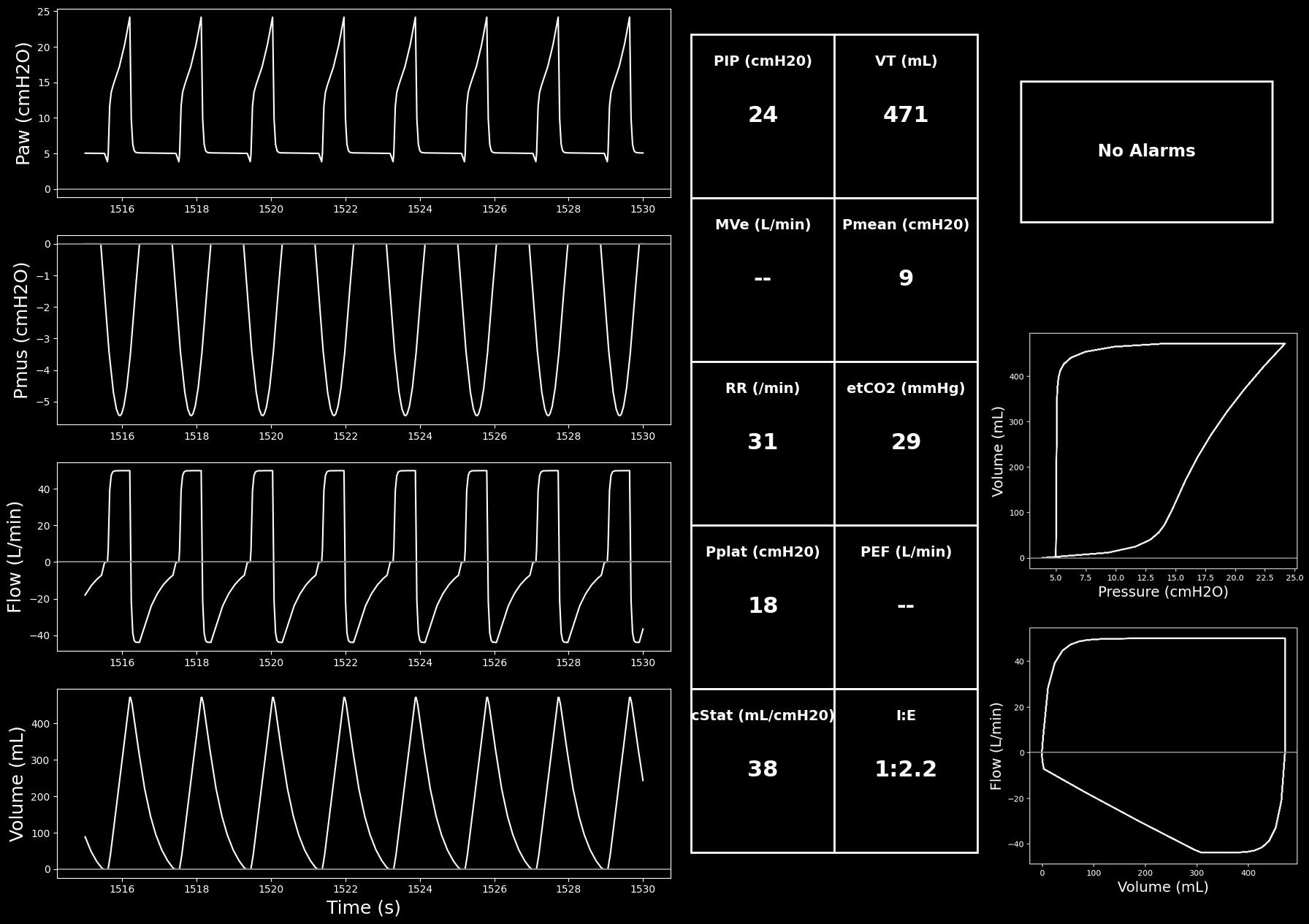
Task: Select the etCO2 reading 29
Action: [906, 442]
